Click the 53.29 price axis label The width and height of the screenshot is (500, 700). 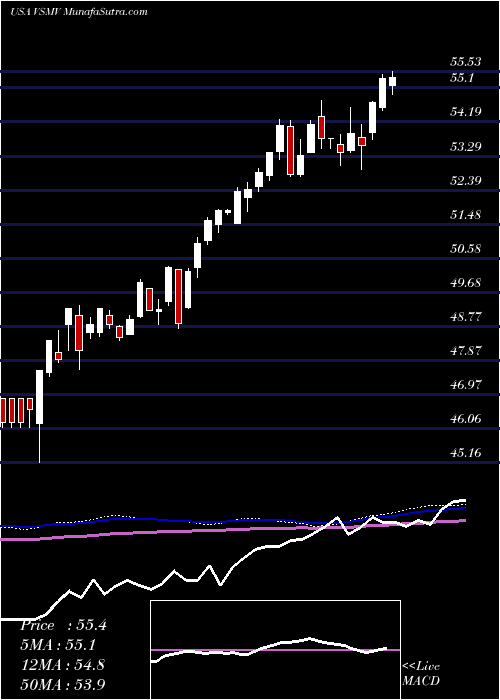click(x=466, y=146)
